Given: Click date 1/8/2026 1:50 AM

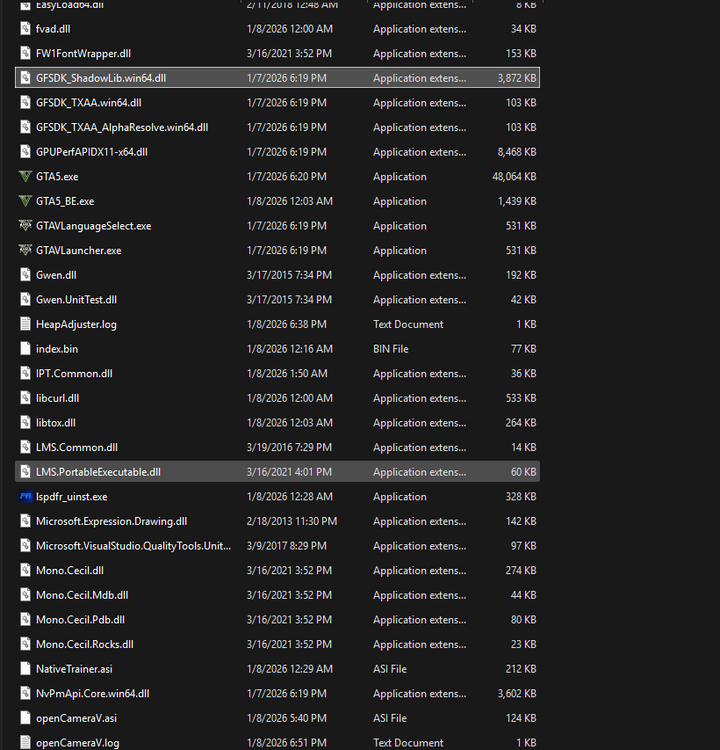Looking at the screenshot, I should (287, 374).
